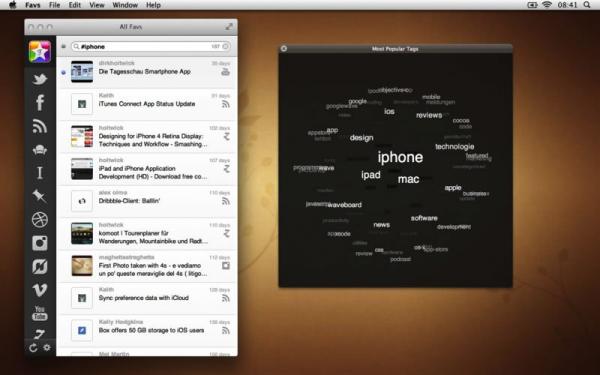The image size is (600, 375).
Task: Select the Instagram sidebar icon
Action: tap(39, 243)
